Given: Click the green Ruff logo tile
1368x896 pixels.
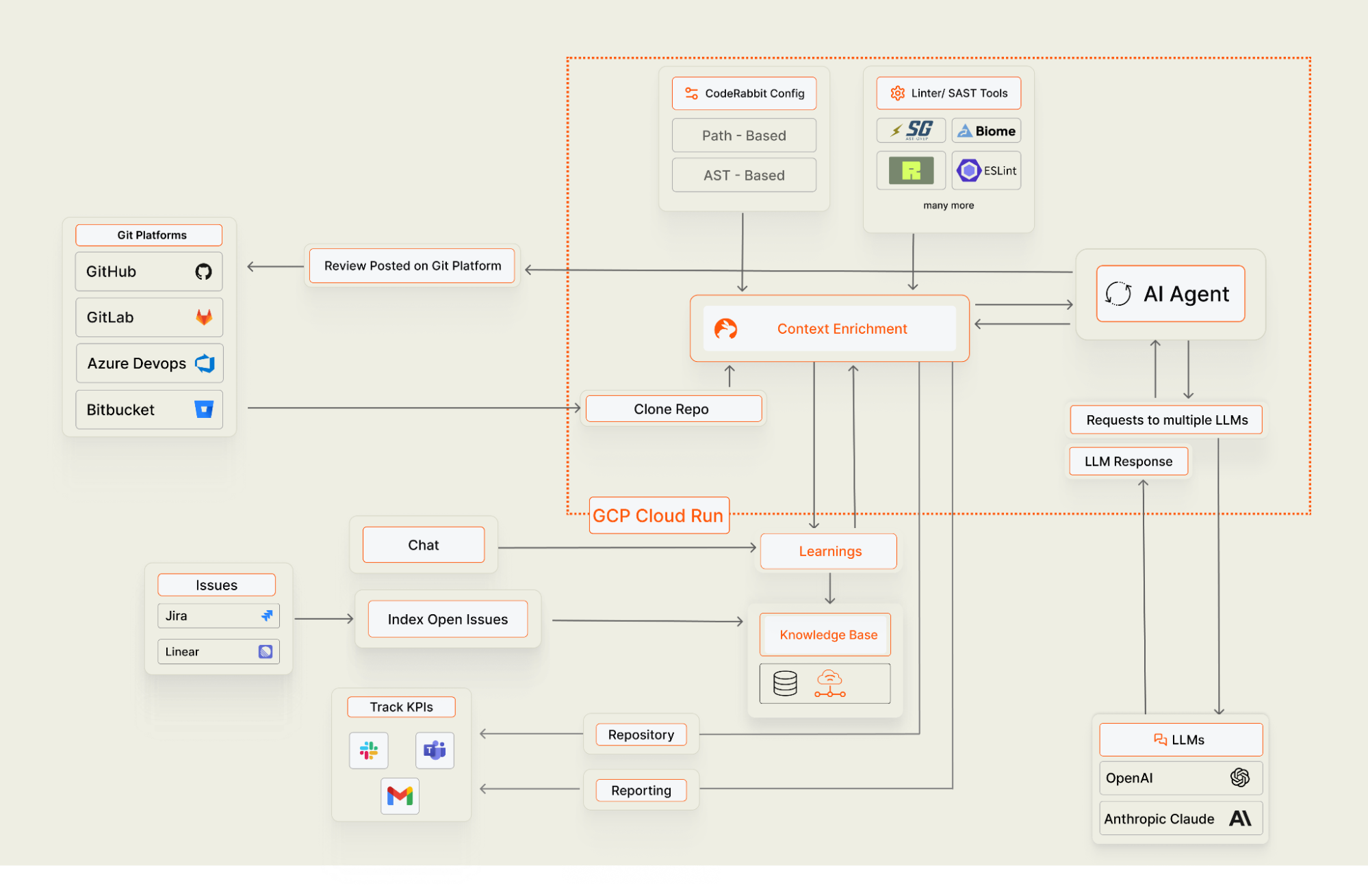Looking at the screenshot, I should tap(911, 170).
